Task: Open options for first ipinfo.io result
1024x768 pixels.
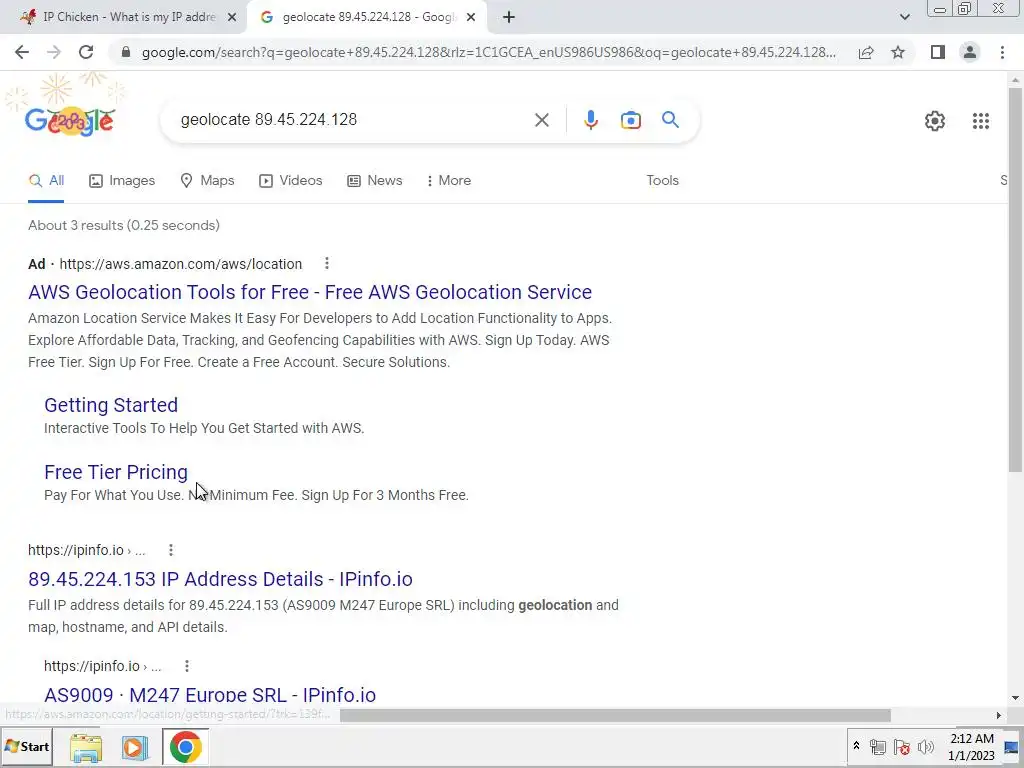Action: pyautogui.click(x=170, y=550)
